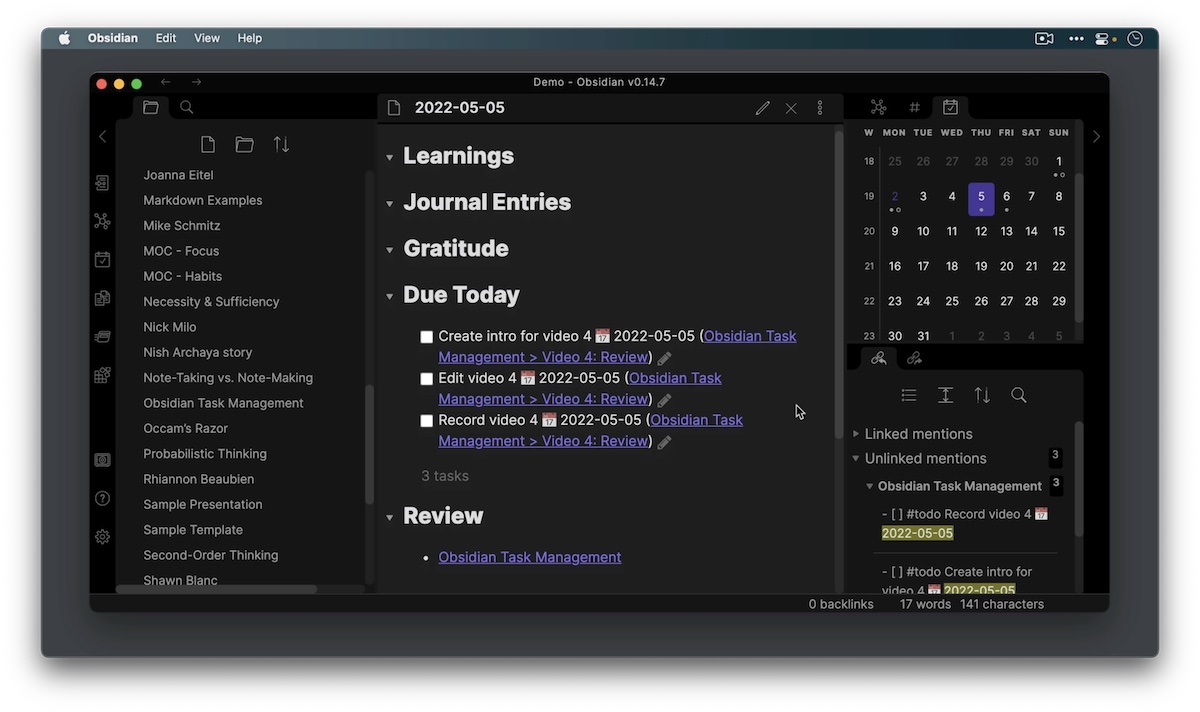Open the Obsidian menu in the menu bar
1200x712 pixels.
(x=113, y=38)
